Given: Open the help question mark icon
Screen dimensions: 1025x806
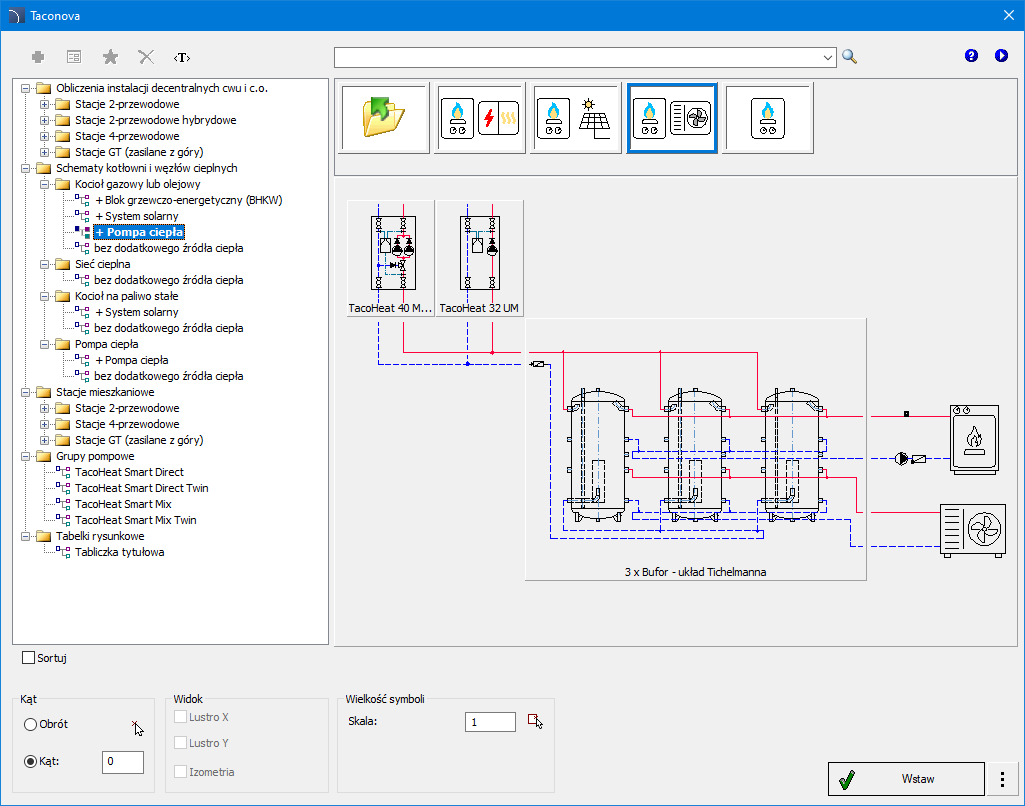Looking at the screenshot, I should [x=971, y=56].
